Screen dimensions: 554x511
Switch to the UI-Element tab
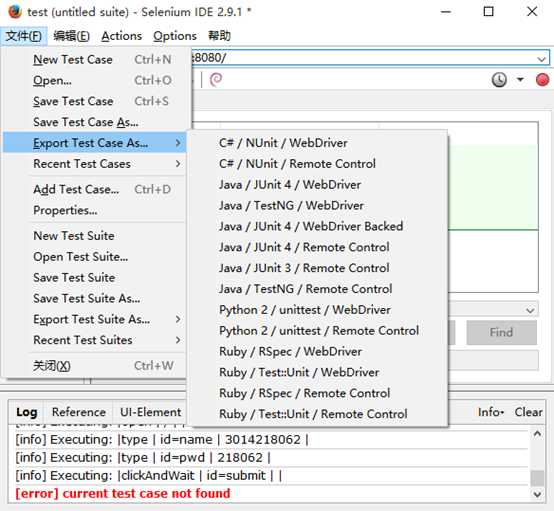[x=150, y=412]
